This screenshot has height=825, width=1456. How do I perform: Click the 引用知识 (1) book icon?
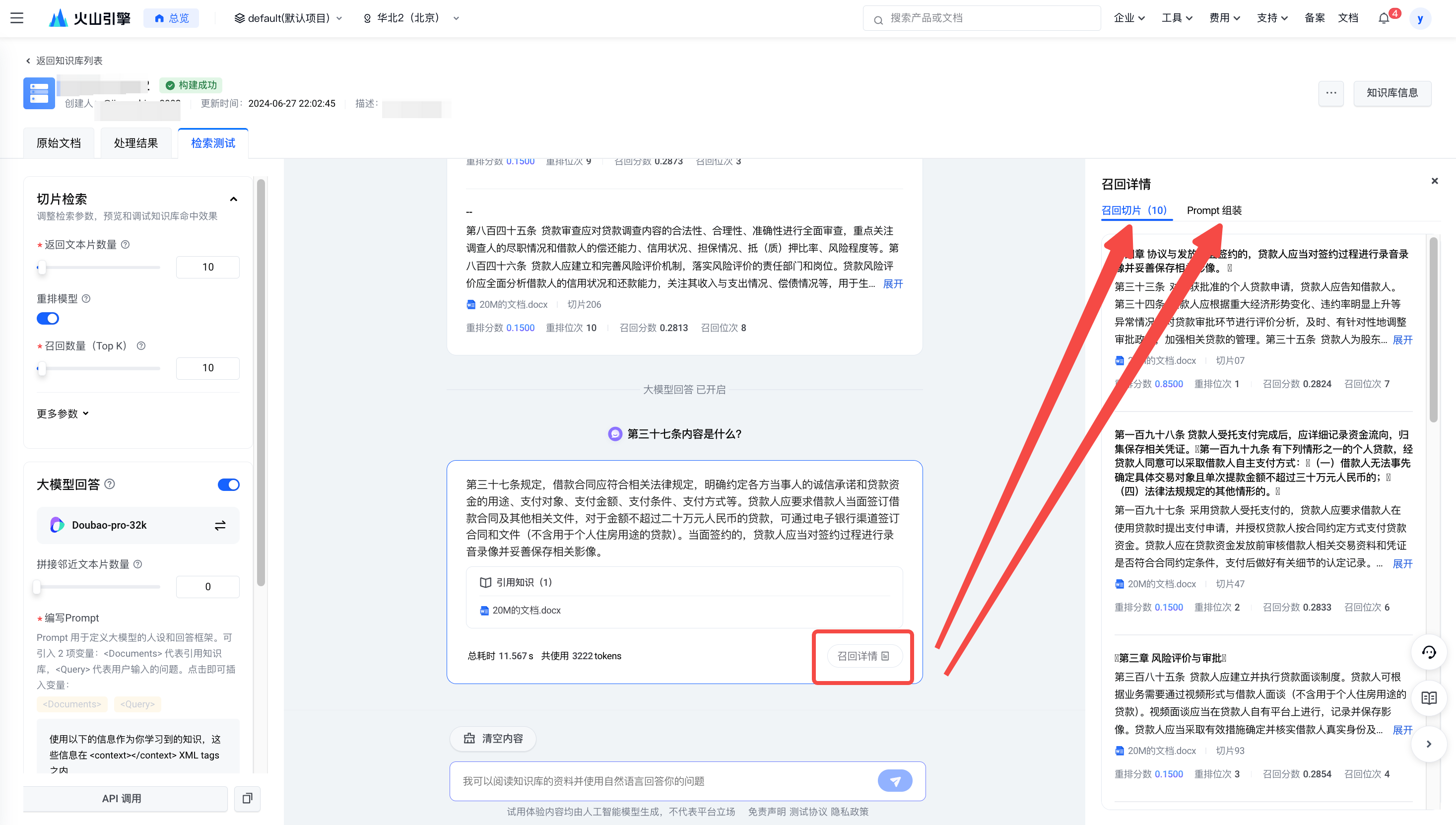click(x=485, y=582)
